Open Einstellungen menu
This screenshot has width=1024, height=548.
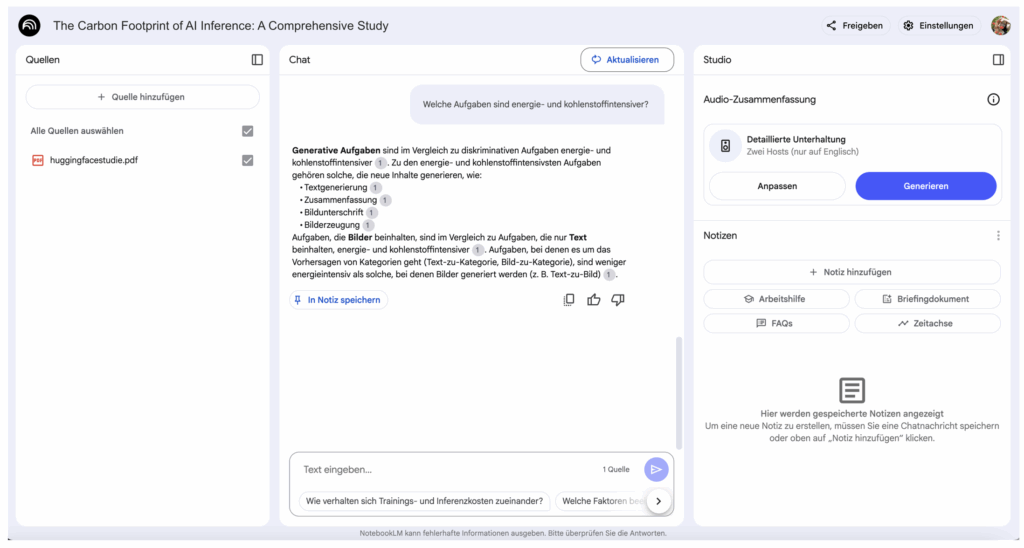click(x=938, y=26)
